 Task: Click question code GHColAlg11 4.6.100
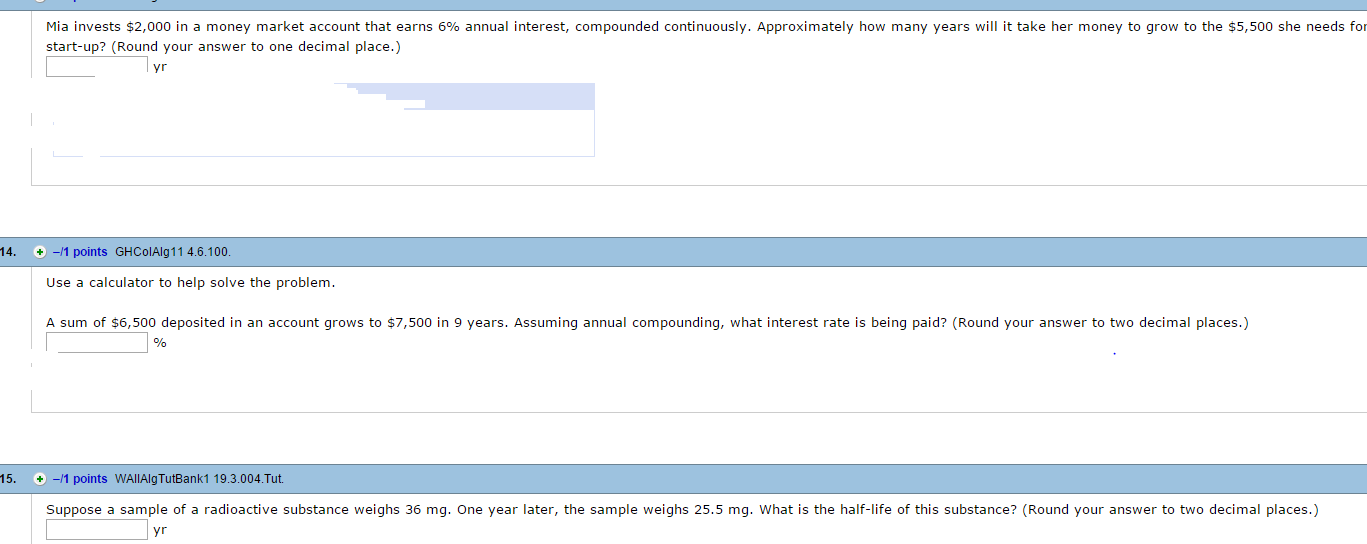point(173,252)
